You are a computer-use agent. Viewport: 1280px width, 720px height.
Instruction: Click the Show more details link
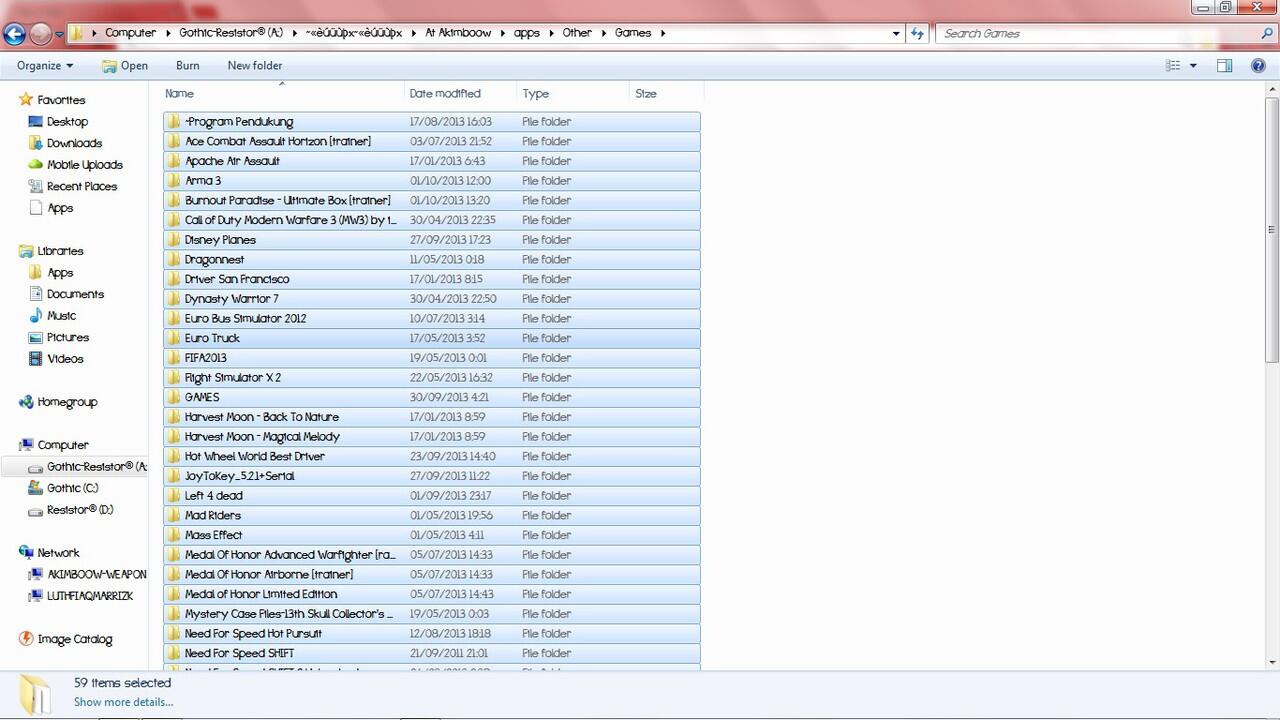(x=123, y=702)
